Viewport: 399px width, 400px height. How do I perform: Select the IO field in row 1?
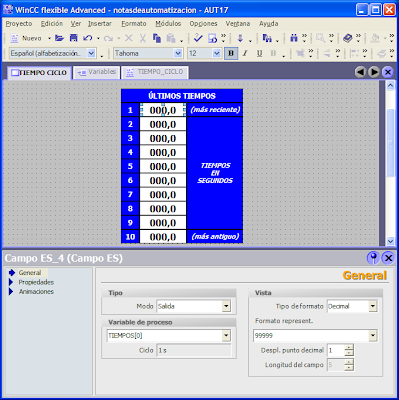click(x=163, y=110)
